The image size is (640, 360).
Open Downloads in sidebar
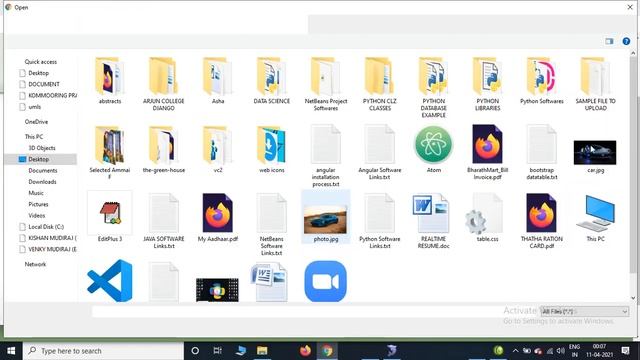pyautogui.click(x=42, y=182)
